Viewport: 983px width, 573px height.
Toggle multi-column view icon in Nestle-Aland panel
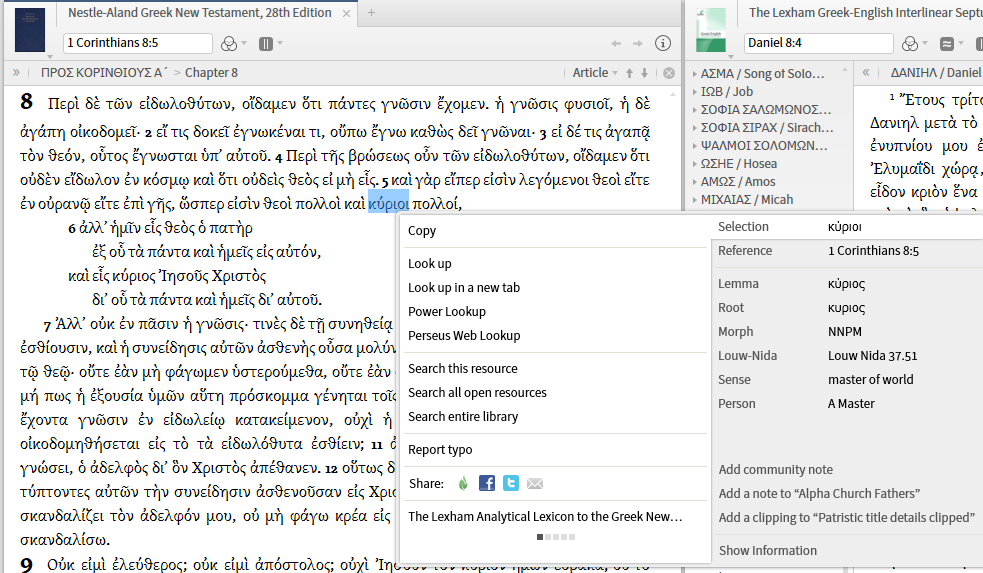[x=266, y=43]
